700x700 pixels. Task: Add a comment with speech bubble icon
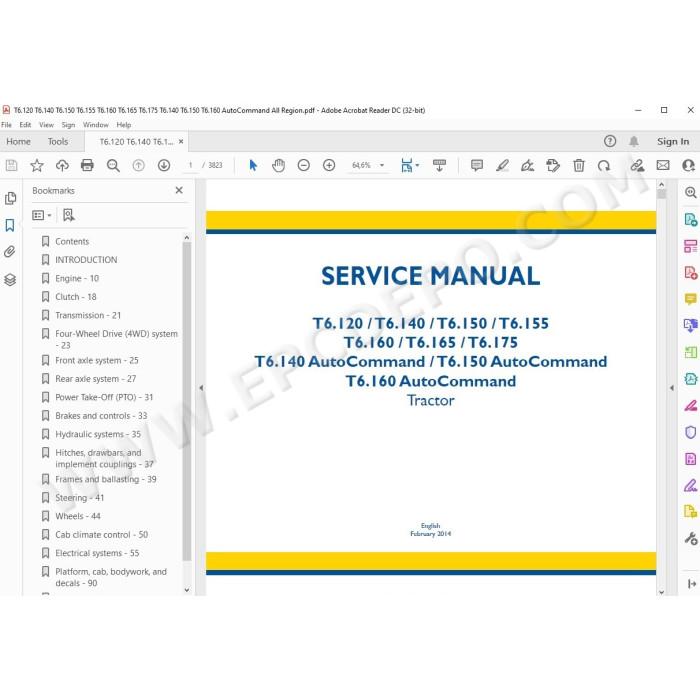coord(477,165)
